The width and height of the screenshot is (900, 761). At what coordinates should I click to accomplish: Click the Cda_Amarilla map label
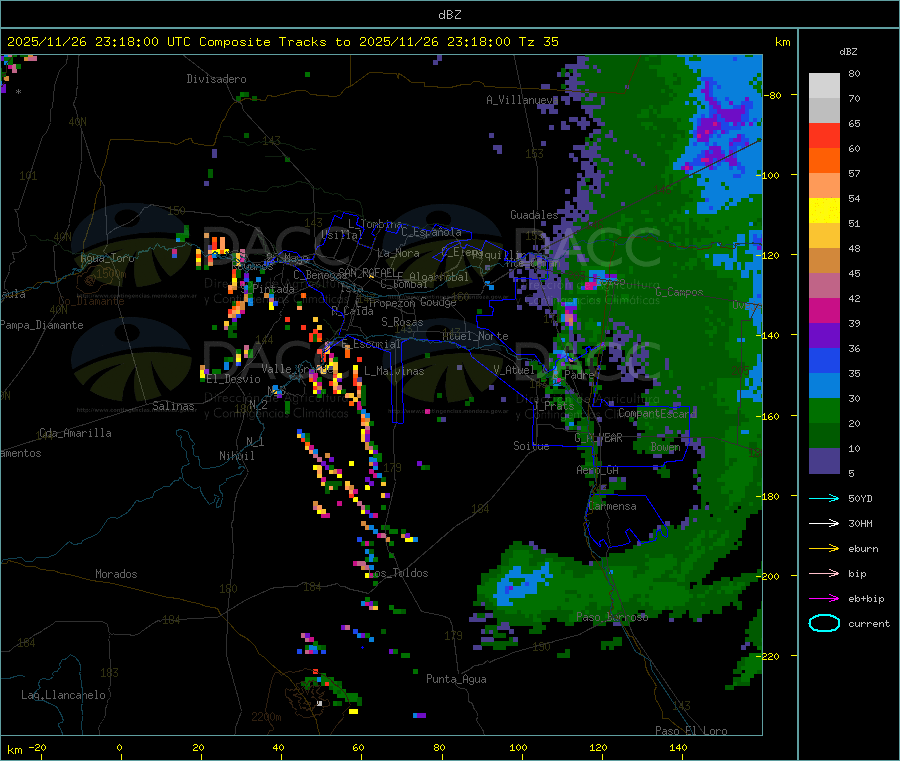coord(75,433)
